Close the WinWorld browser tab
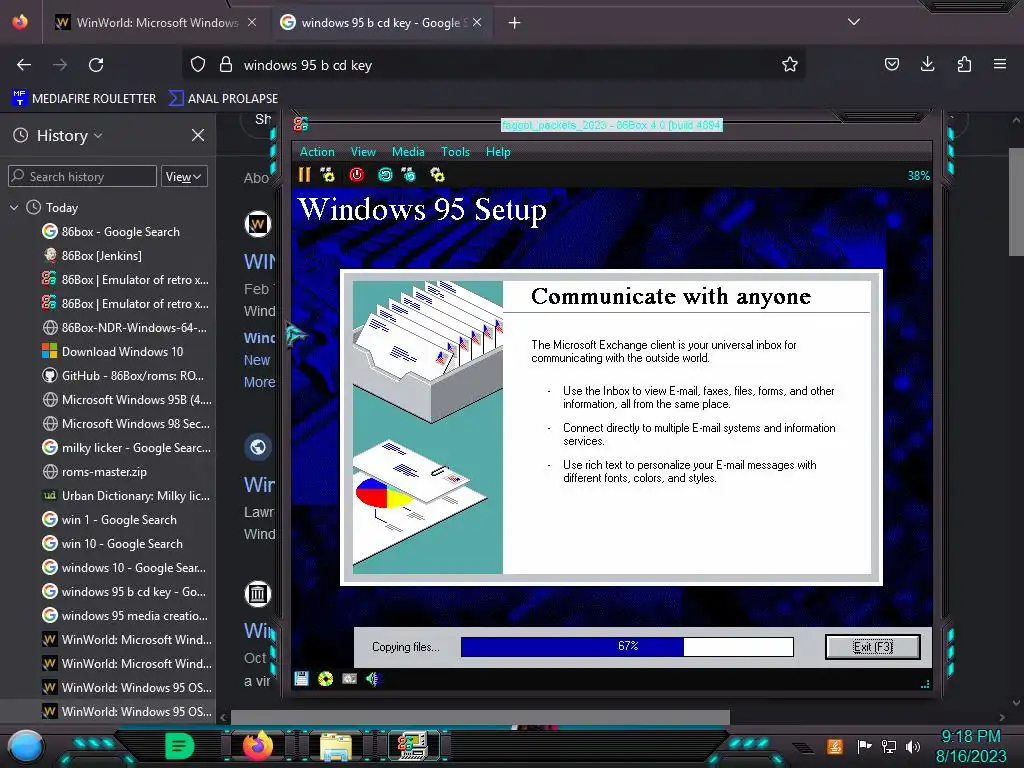This screenshot has width=1024, height=768. tap(252, 23)
